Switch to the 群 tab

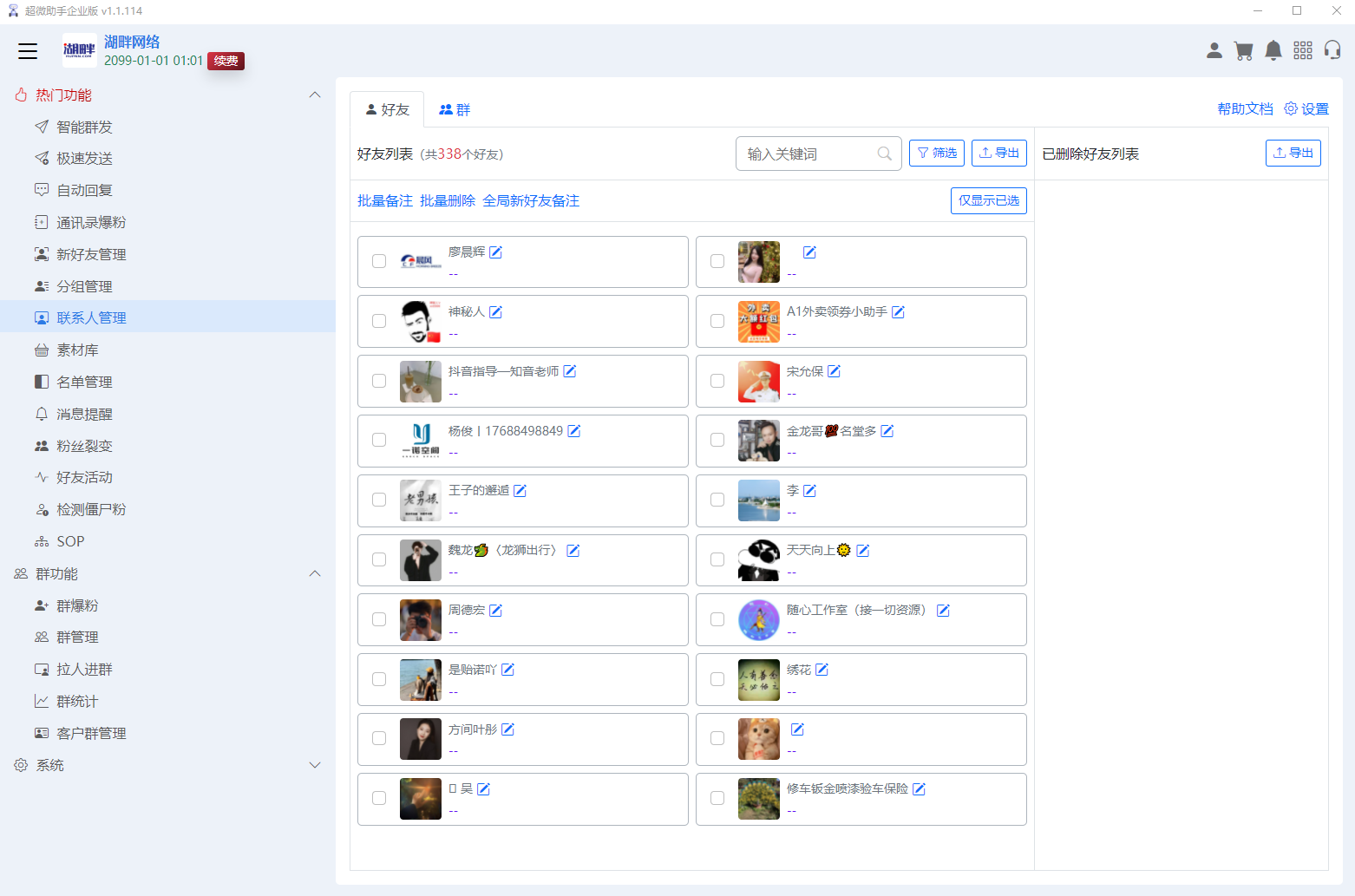click(x=455, y=109)
